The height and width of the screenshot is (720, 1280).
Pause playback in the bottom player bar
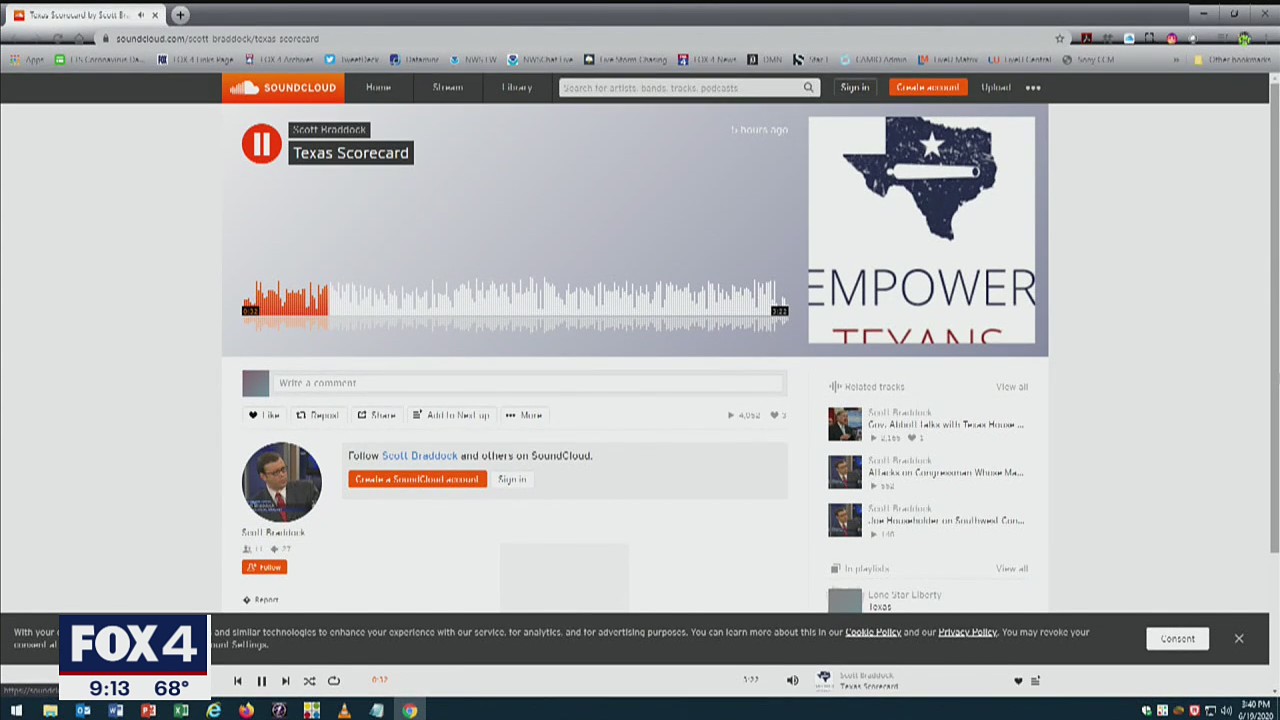[x=261, y=681]
